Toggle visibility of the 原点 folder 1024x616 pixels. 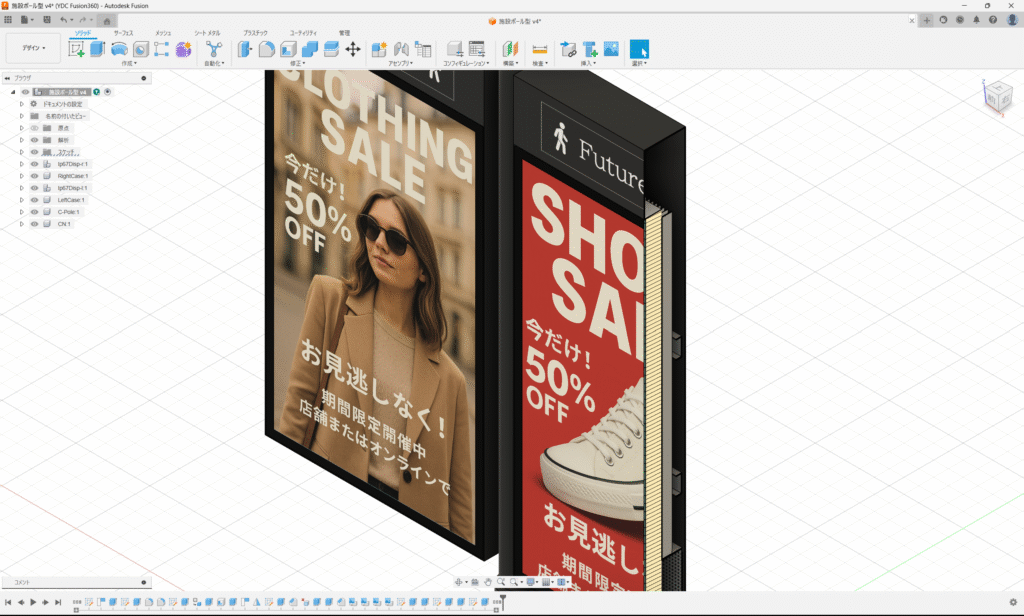34,128
